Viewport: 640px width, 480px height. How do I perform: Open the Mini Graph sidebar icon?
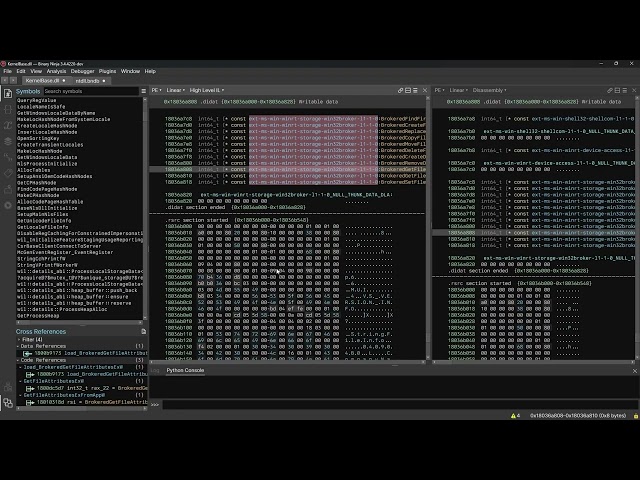(x=8, y=387)
